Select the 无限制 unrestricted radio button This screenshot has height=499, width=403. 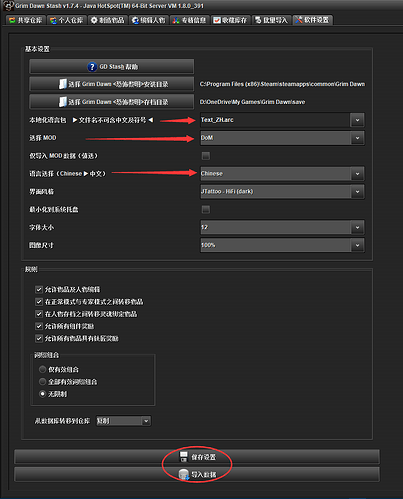pos(42,394)
